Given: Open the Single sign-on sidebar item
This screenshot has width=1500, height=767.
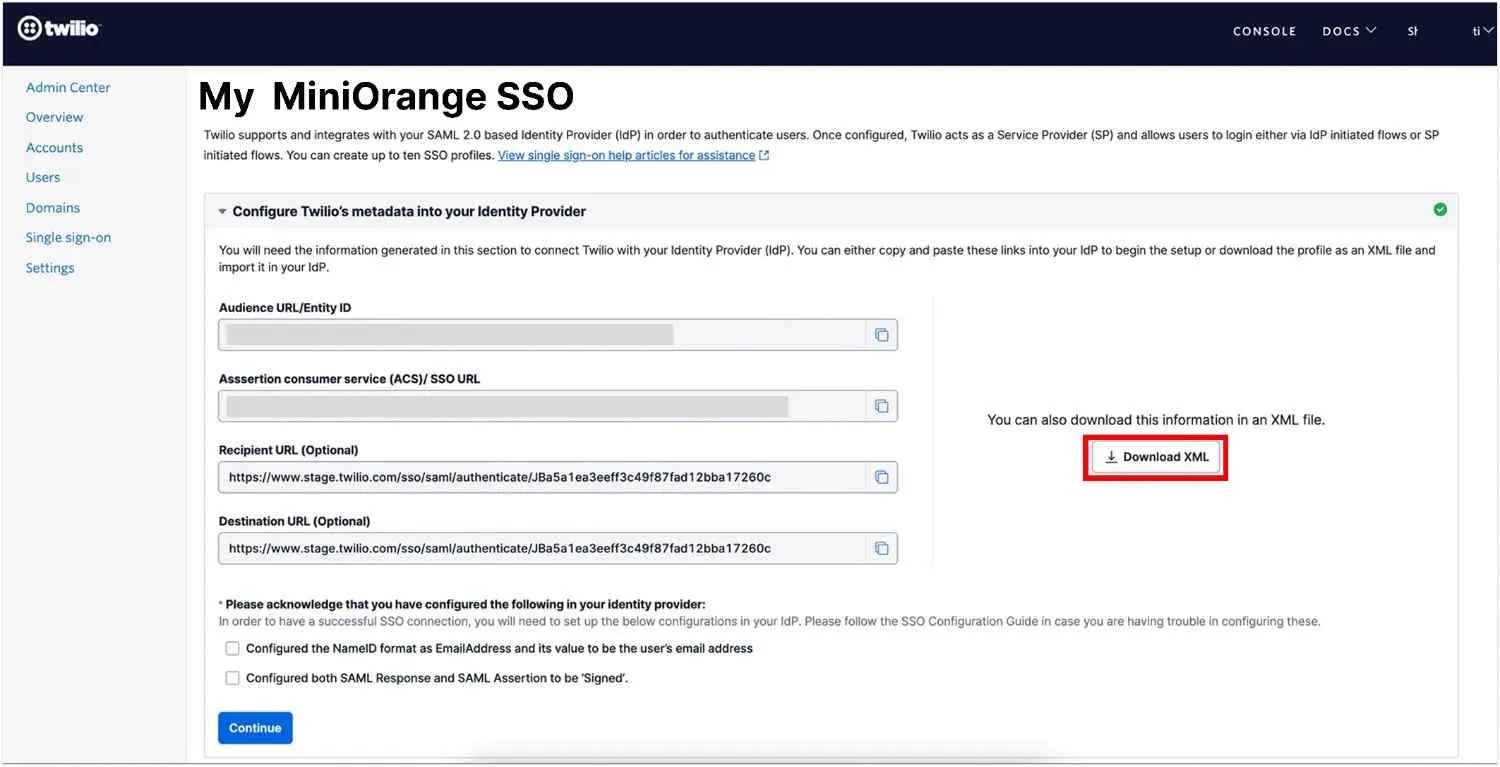Looking at the screenshot, I should coord(68,238).
